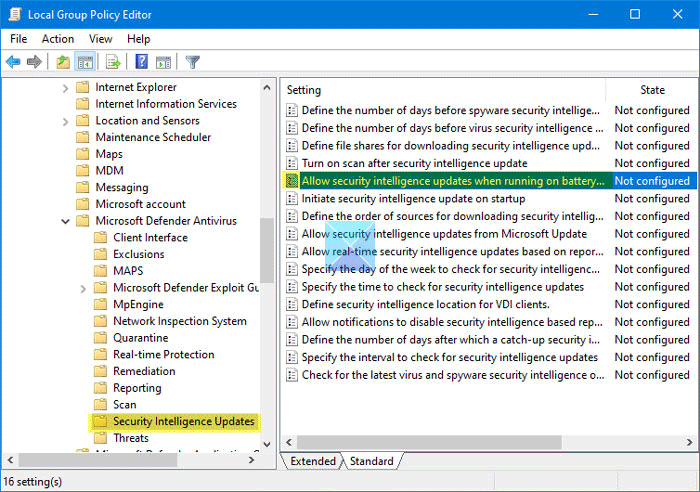Click the settings pane horizontal scroll right arrow
700x492 pixels.
[x=689, y=442]
